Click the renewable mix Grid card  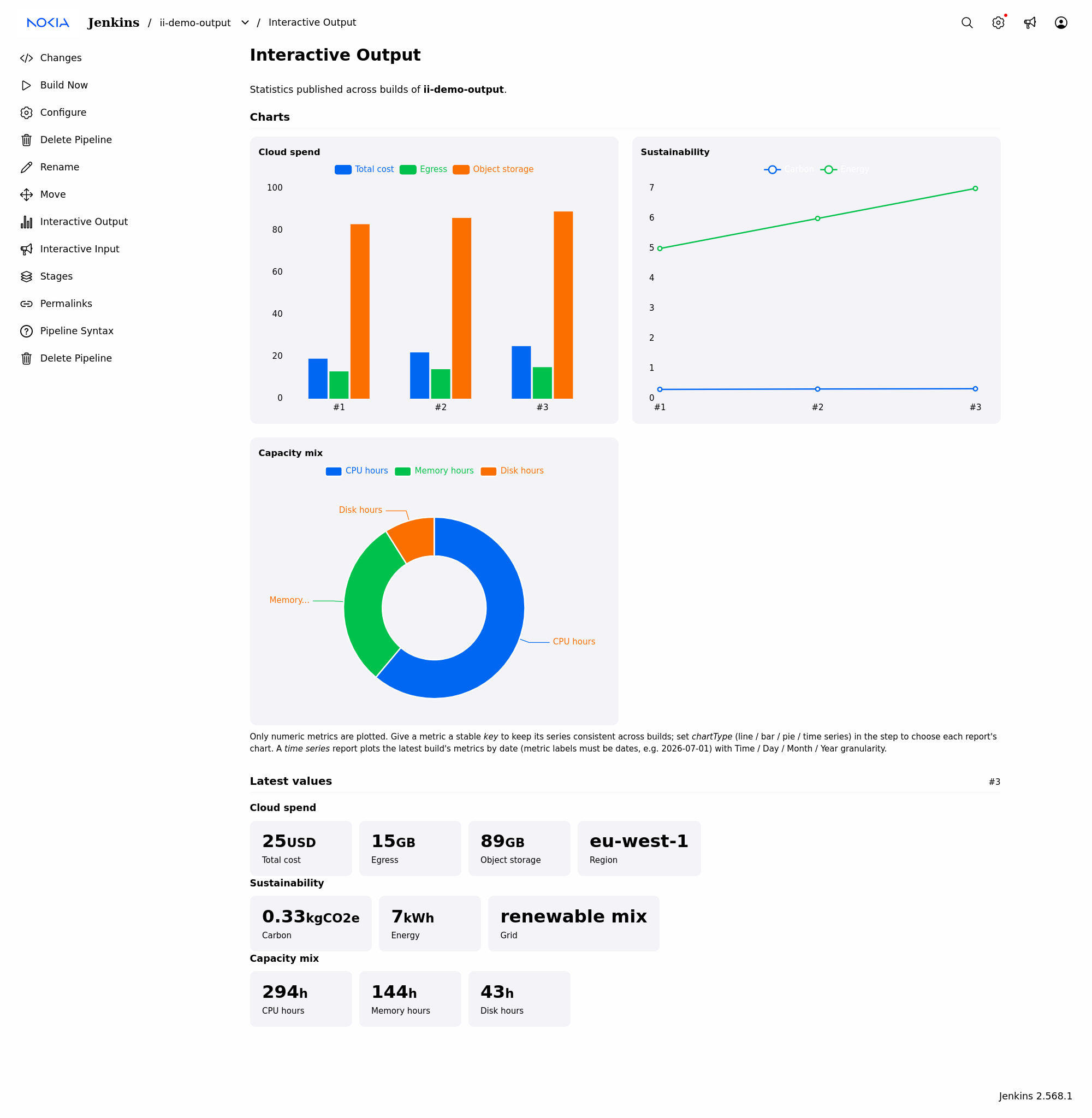(573, 924)
